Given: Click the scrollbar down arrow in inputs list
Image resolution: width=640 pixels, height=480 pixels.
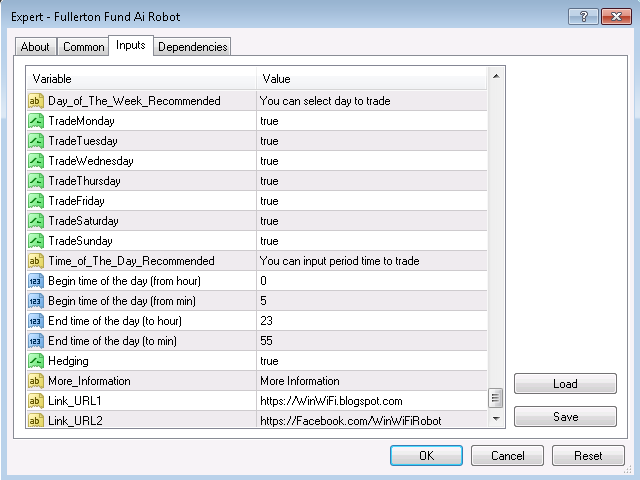Looking at the screenshot, I should point(496,419).
